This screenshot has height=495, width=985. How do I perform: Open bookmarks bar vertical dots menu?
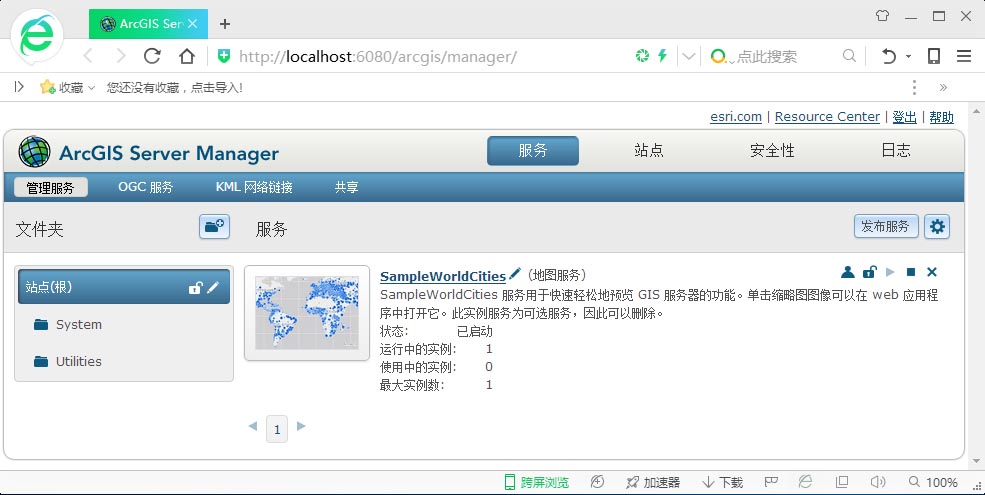coord(915,87)
